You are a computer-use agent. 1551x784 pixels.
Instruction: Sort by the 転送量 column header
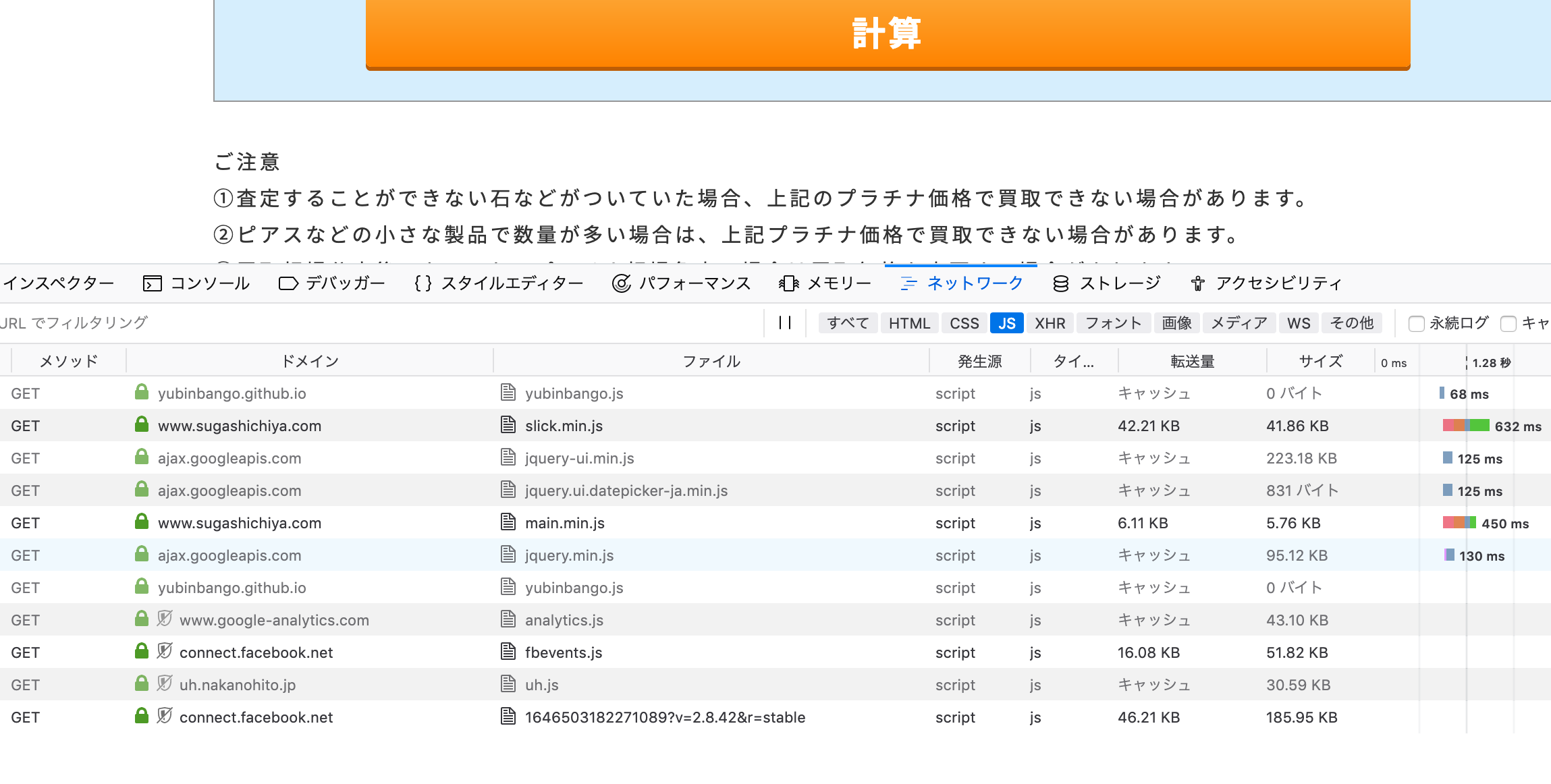tap(1192, 362)
